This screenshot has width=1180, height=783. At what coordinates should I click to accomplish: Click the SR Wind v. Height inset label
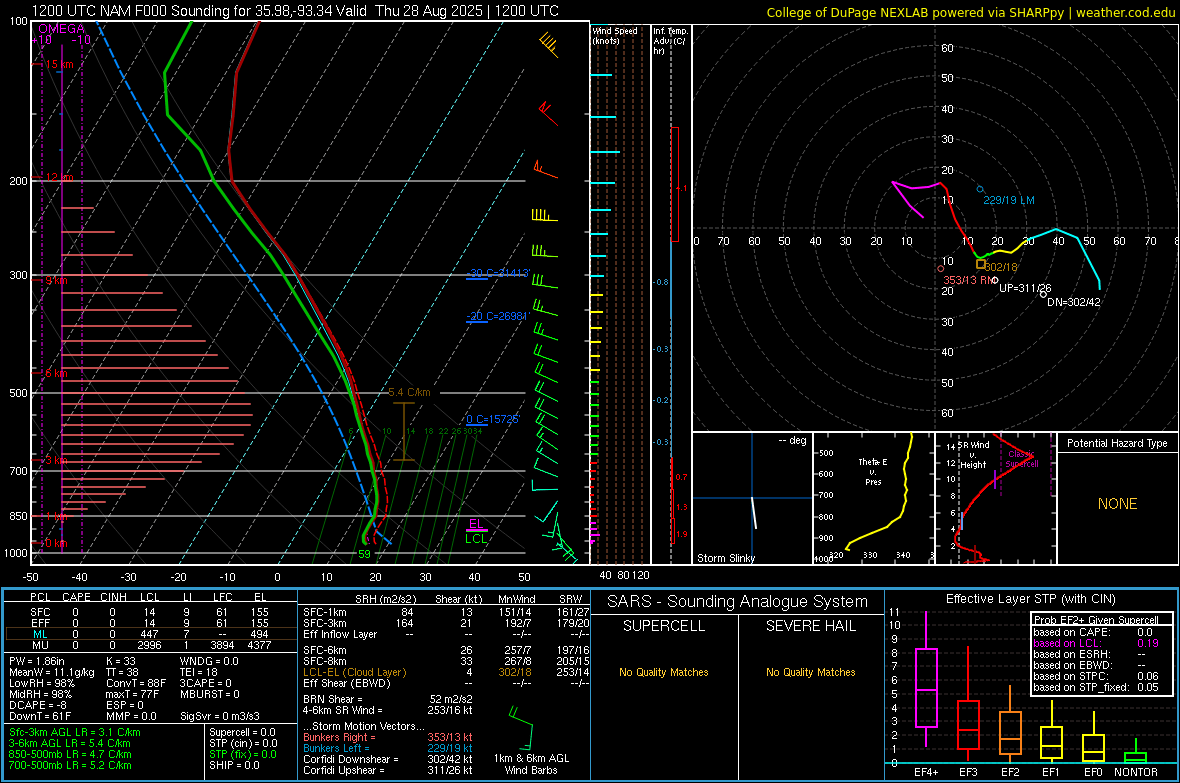[x=974, y=455]
